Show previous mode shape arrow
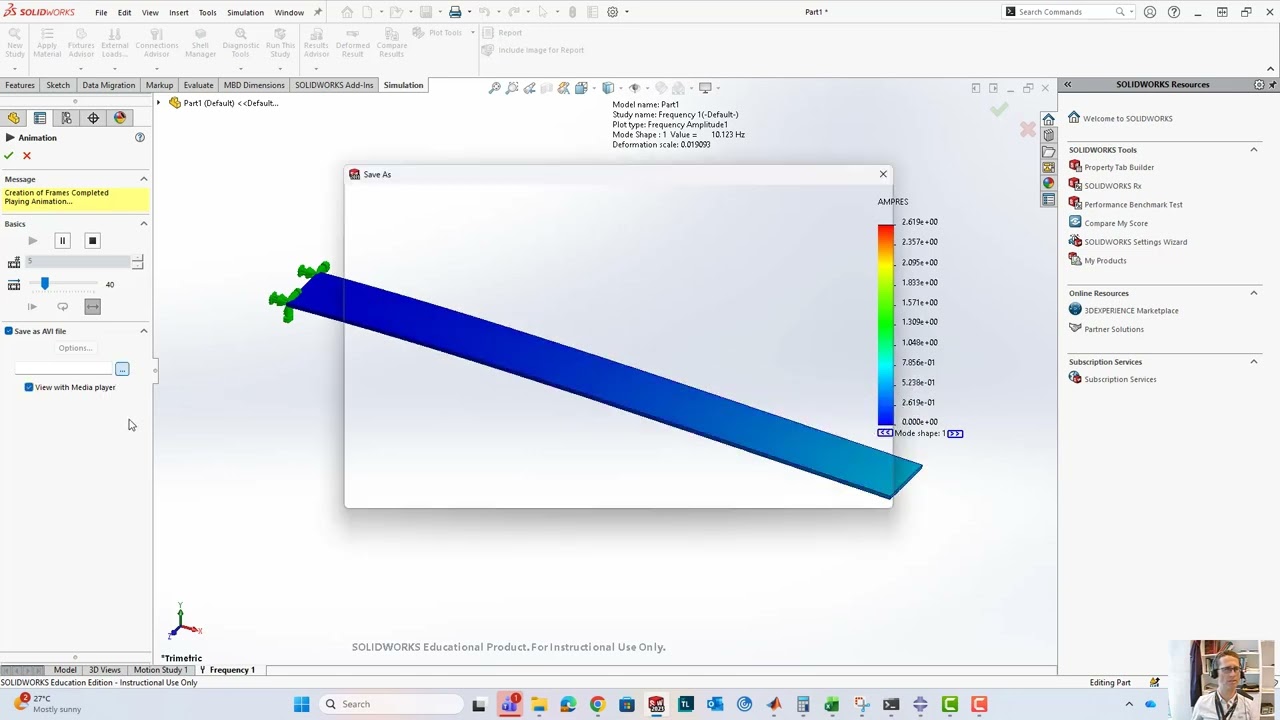Screen dimensions: 1280x720 pos(885,433)
